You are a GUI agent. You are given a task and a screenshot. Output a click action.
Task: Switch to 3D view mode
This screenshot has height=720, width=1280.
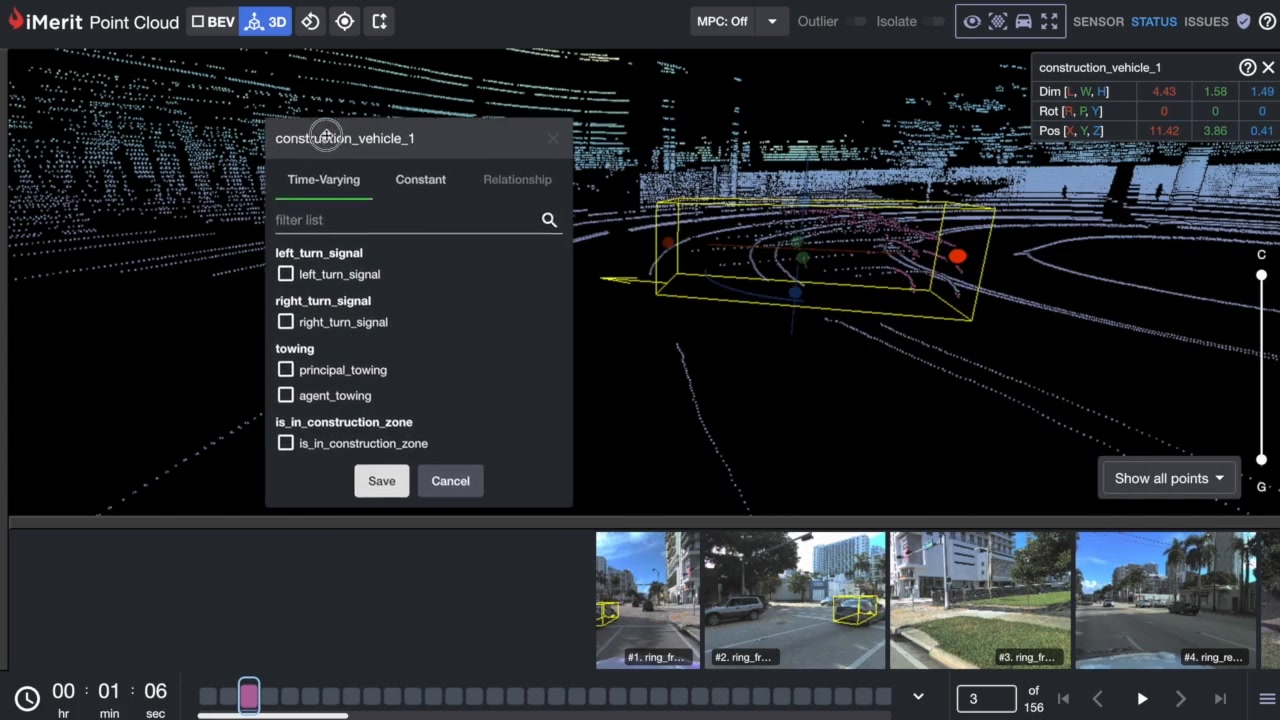(265, 21)
